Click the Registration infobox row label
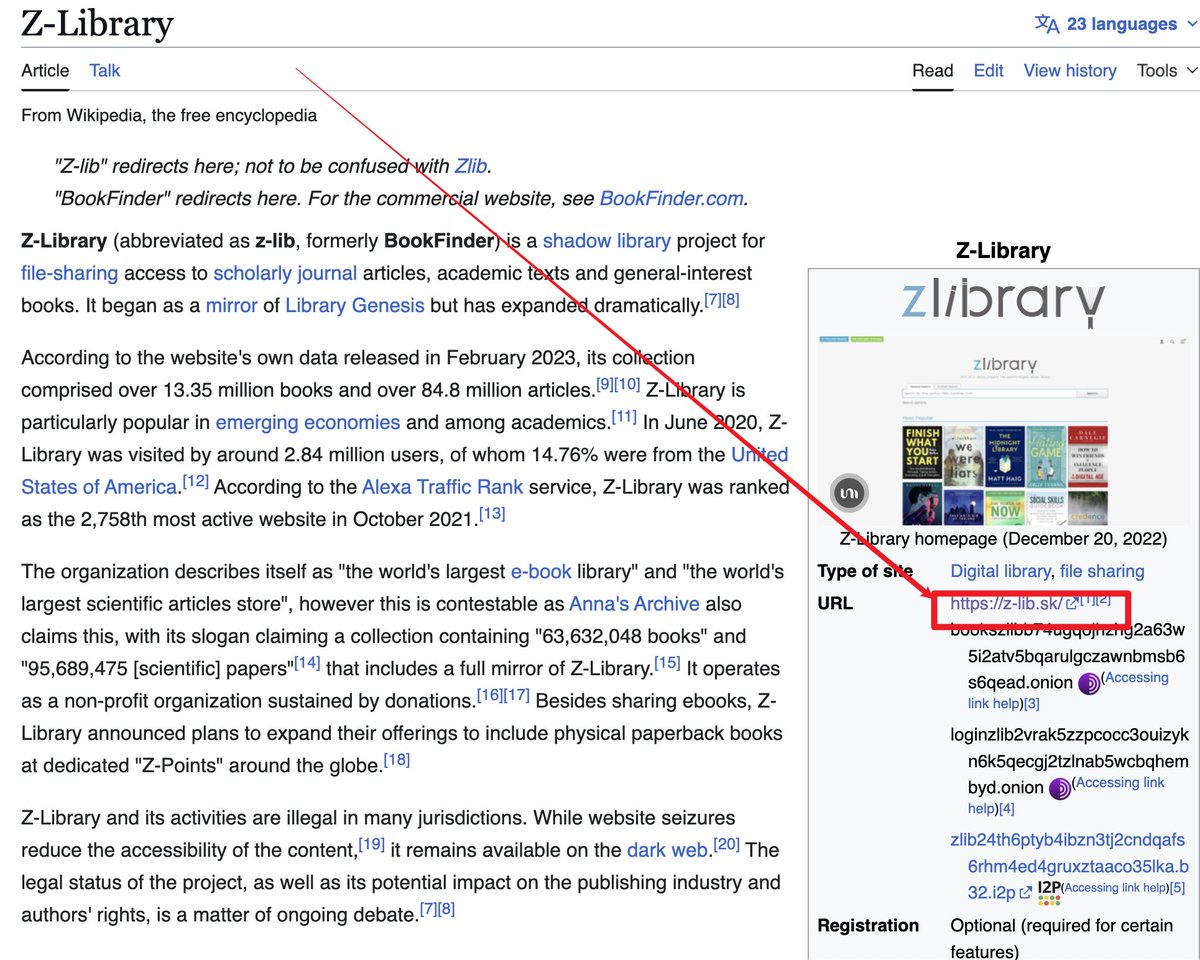The image size is (1200, 960). 868,925
